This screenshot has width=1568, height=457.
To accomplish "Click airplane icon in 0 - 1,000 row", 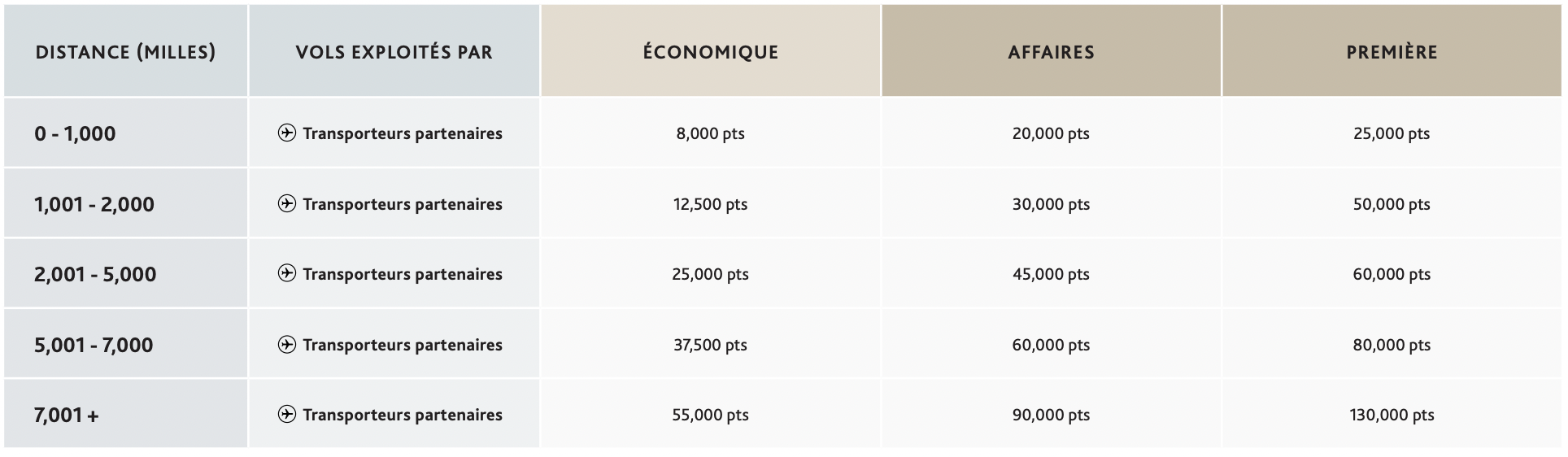I will pyautogui.click(x=286, y=133).
